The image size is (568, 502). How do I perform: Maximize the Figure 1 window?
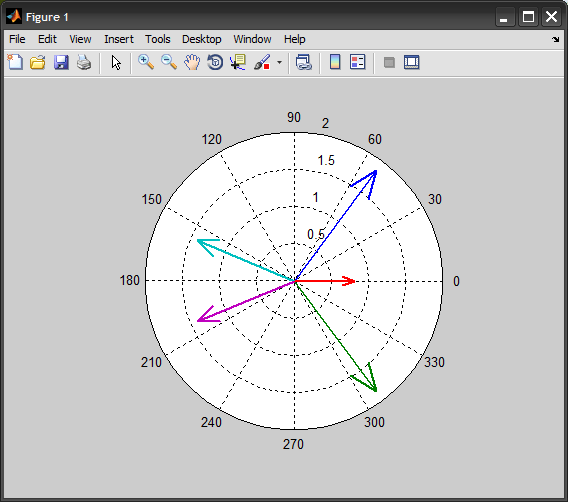[529, 17]
